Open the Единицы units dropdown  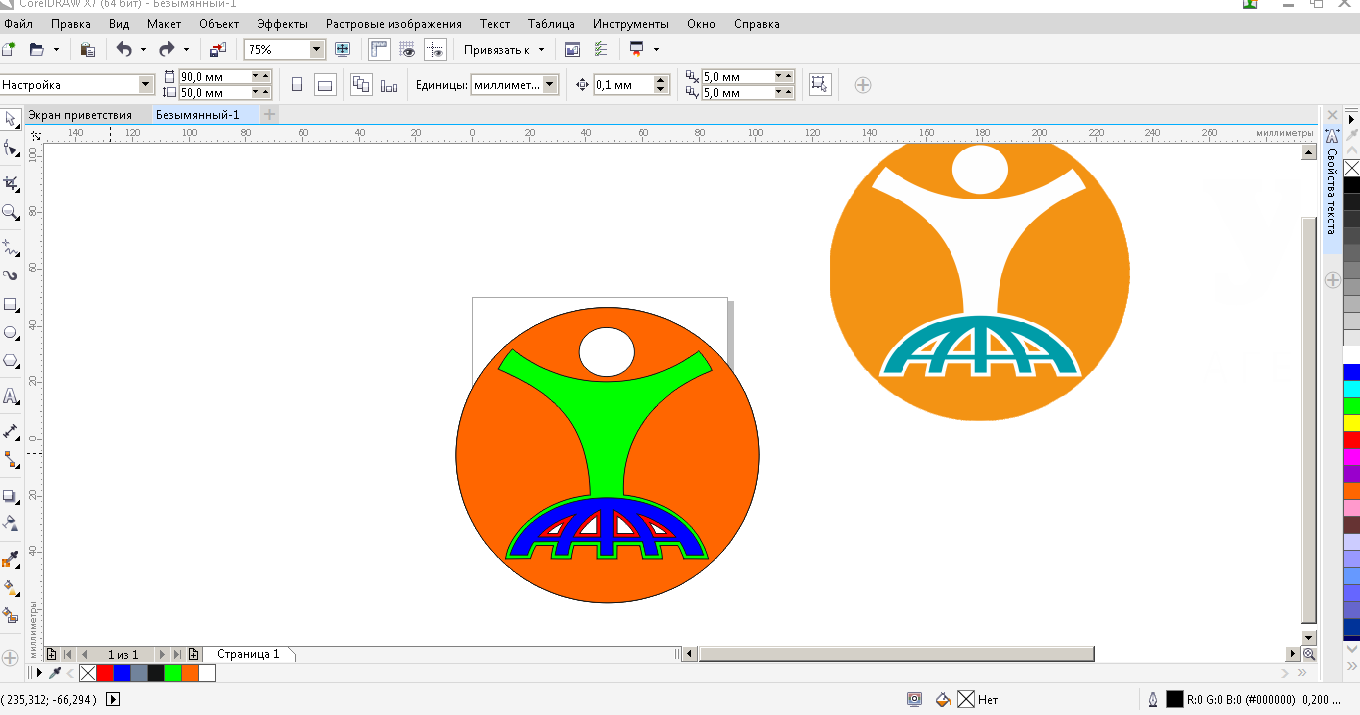coord(550,85)
